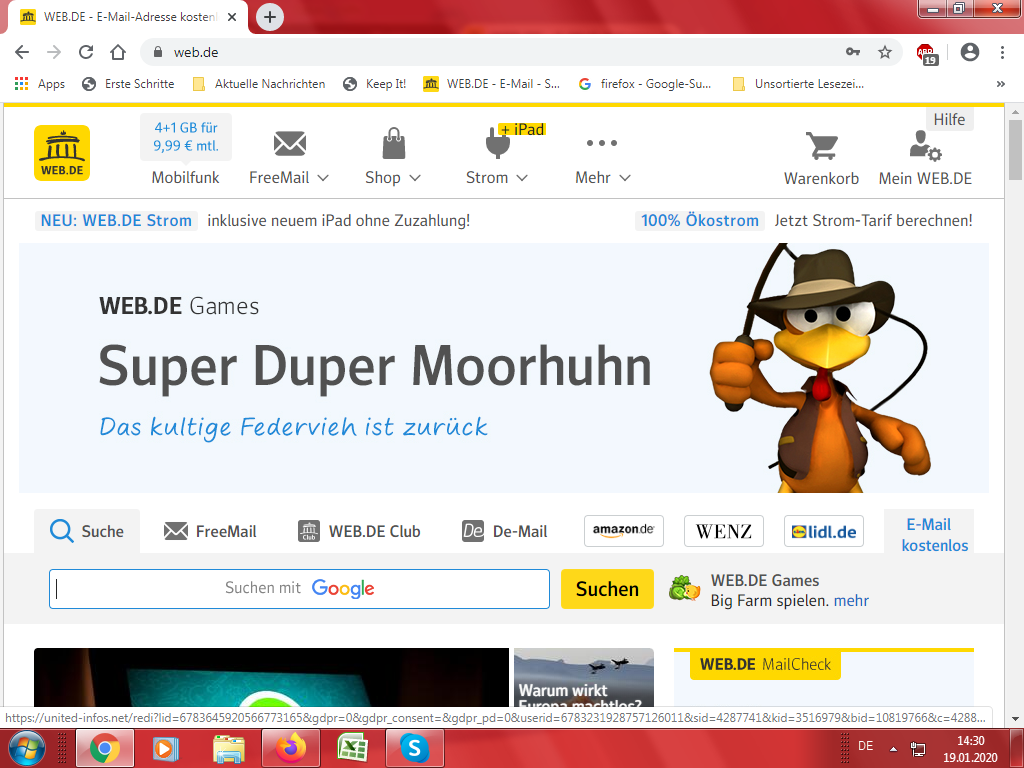Open the Unsortierte Lesezeichen bookmark folder
The image size is (1024, 768).
tap(798, 84)
